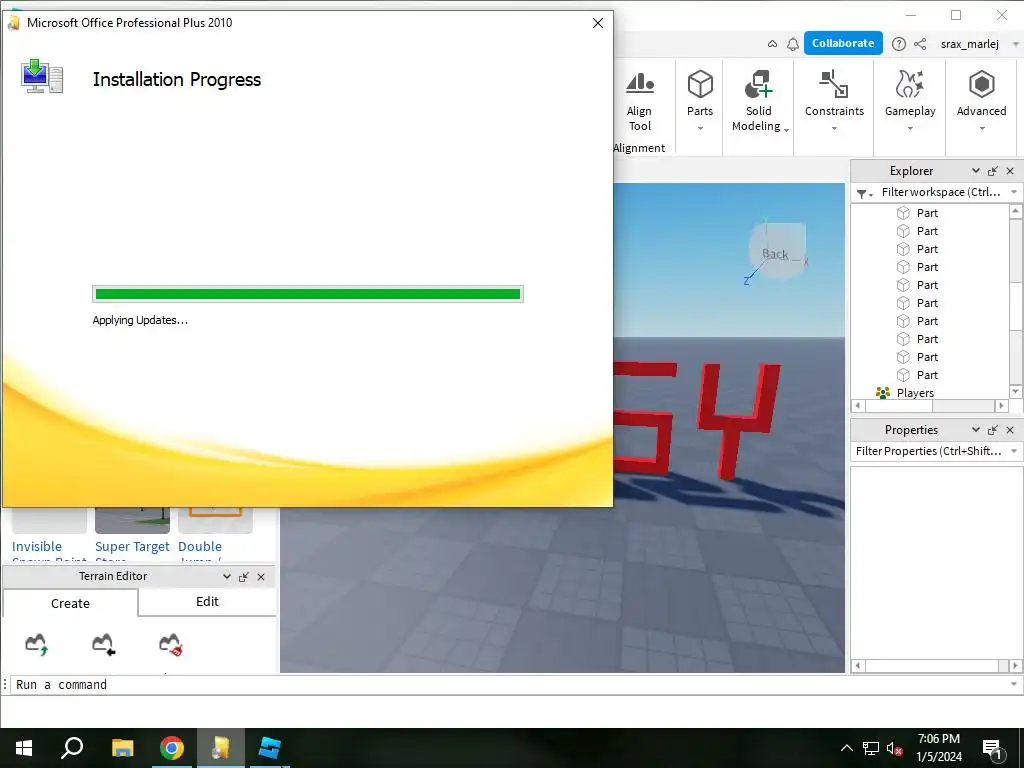Undock the Explorer panel

[x=993, y=171]
